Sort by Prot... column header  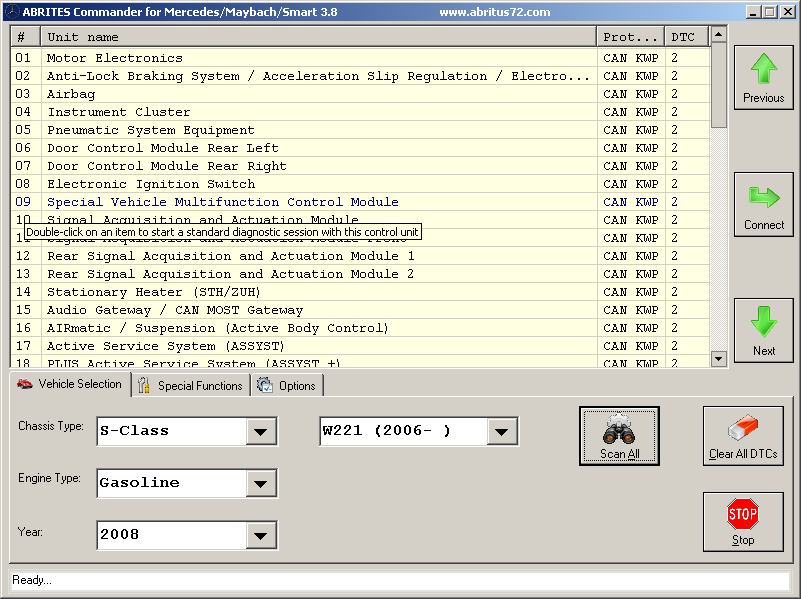pos(630,37)
